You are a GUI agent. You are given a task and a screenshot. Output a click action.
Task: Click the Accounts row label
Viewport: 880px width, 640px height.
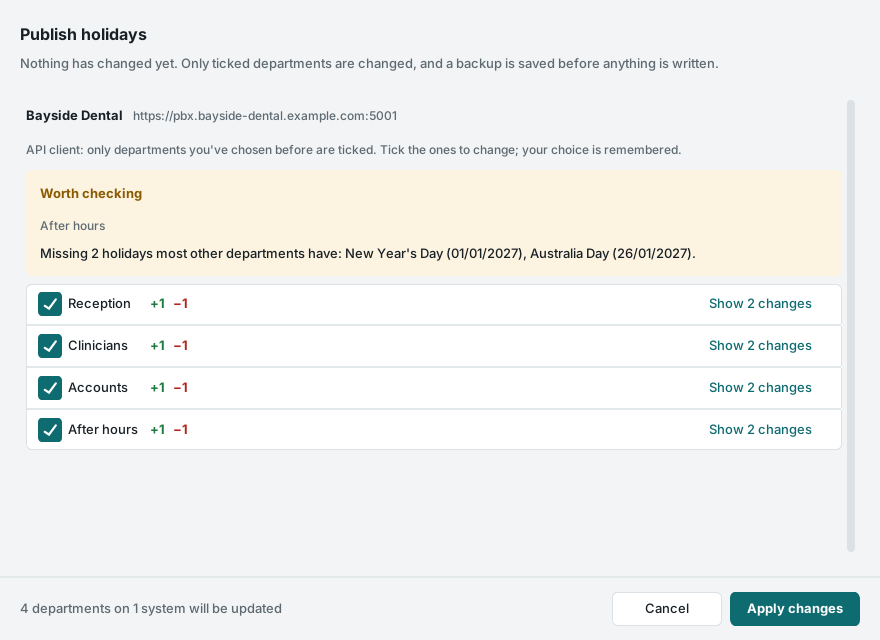(x=98, y=388)
